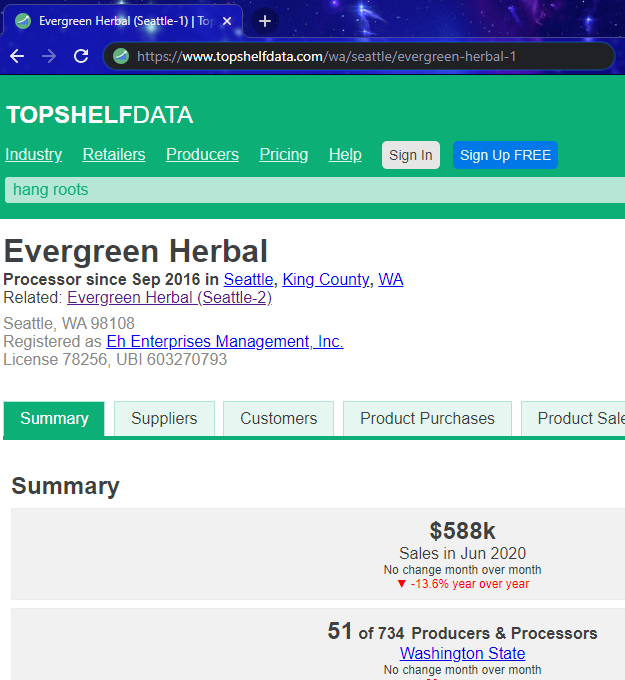Click the 'Summary' section heading
Viewport: 625px width, 680px height.
(65, 486)
